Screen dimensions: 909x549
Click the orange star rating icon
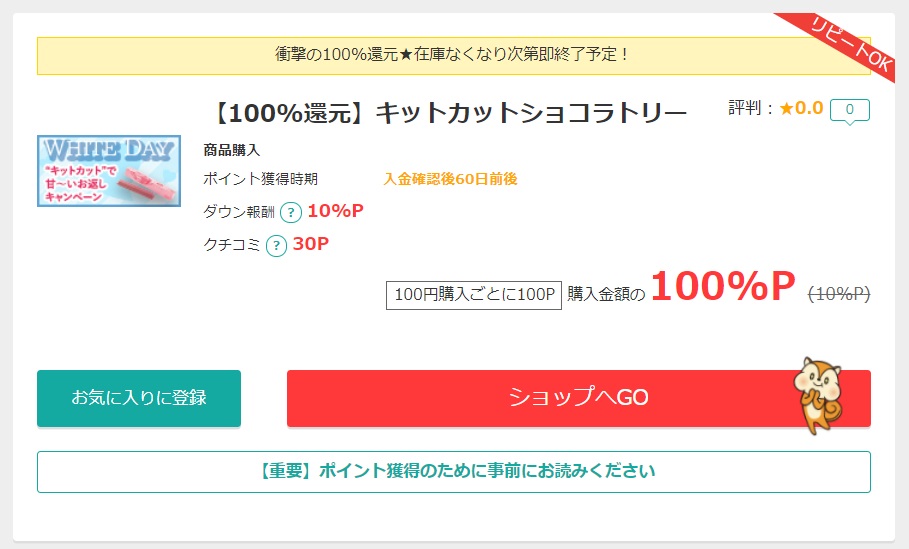[786, 108]
